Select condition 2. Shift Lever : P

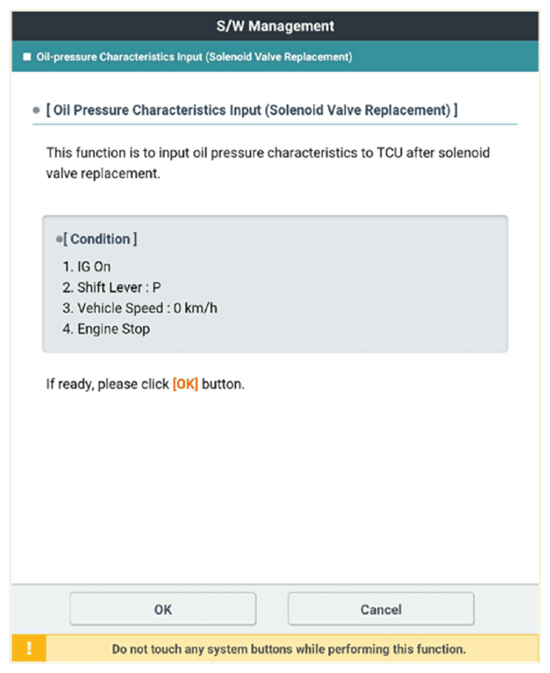coord(112,287)
